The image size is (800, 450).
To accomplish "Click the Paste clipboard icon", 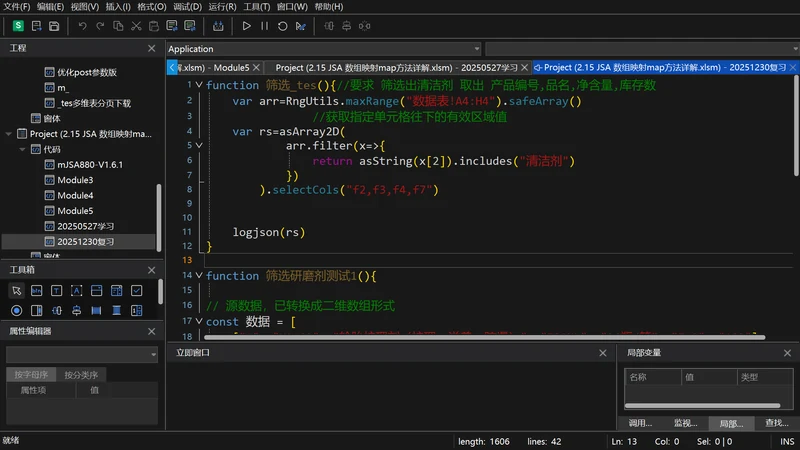I will [154, 26].
